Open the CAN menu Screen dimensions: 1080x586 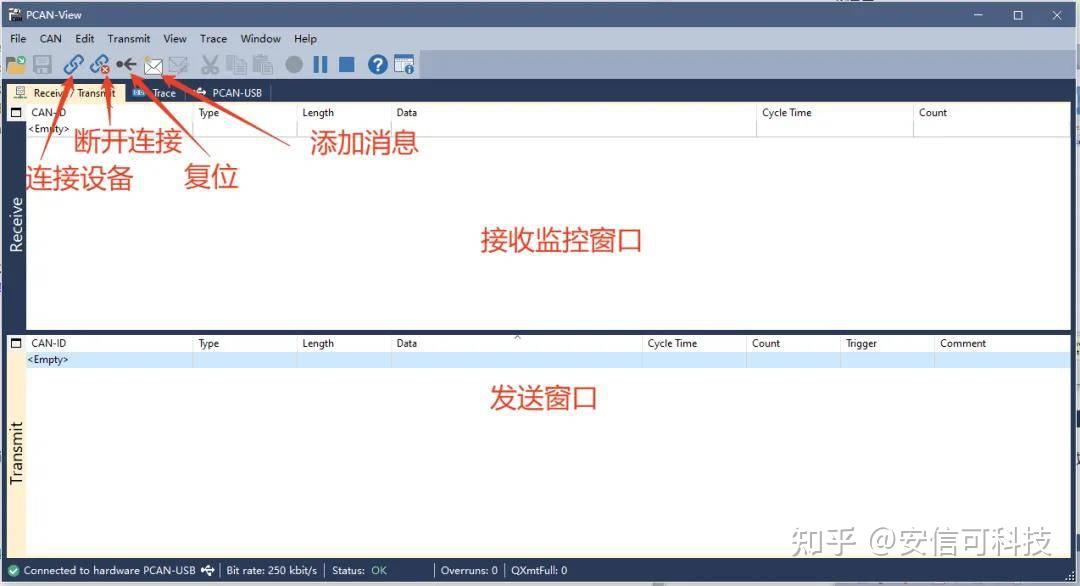pyautogui.click(x=50, y=39)
